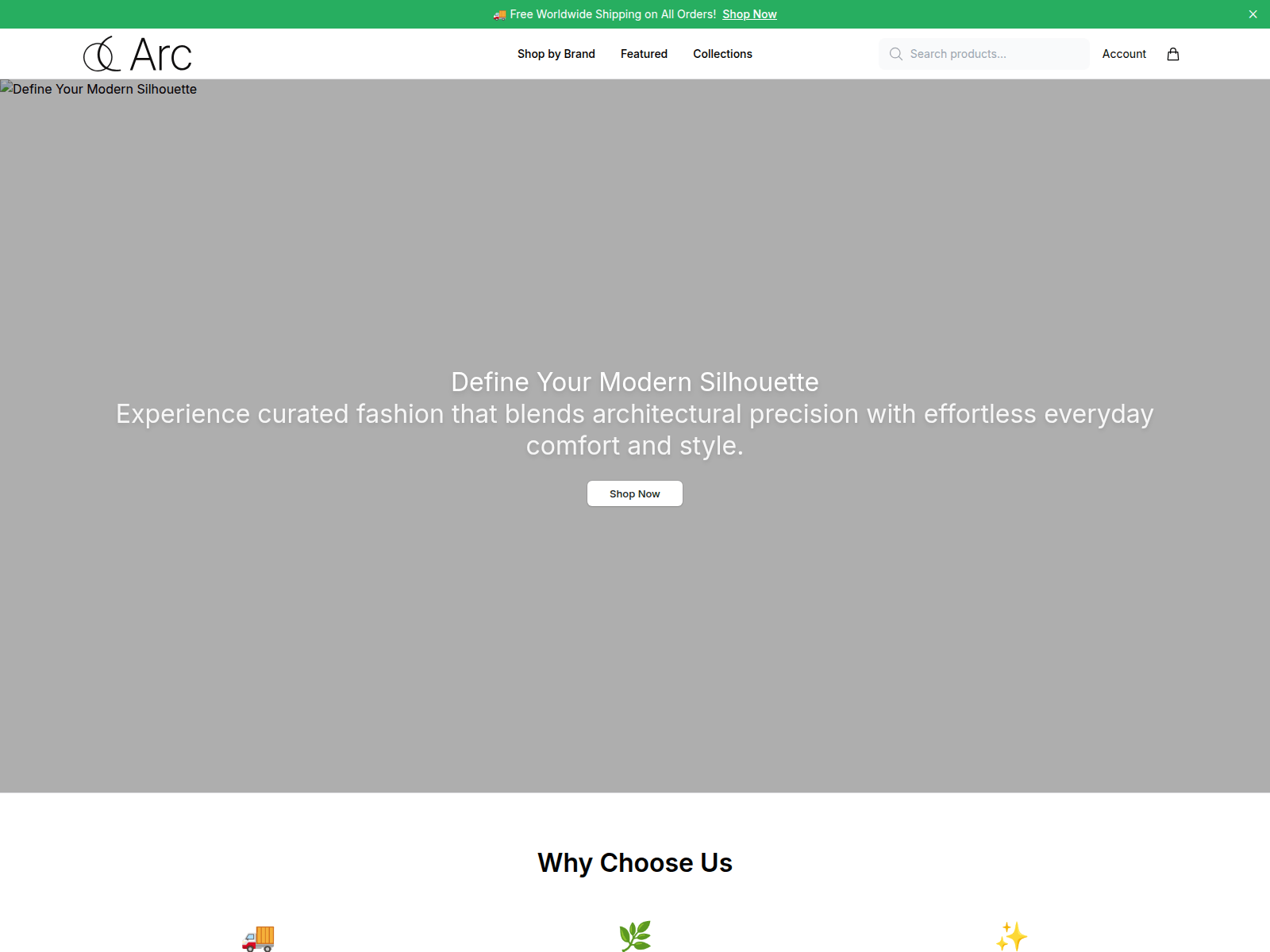Follow the Shop Now link in green banner

click(749, 14)
